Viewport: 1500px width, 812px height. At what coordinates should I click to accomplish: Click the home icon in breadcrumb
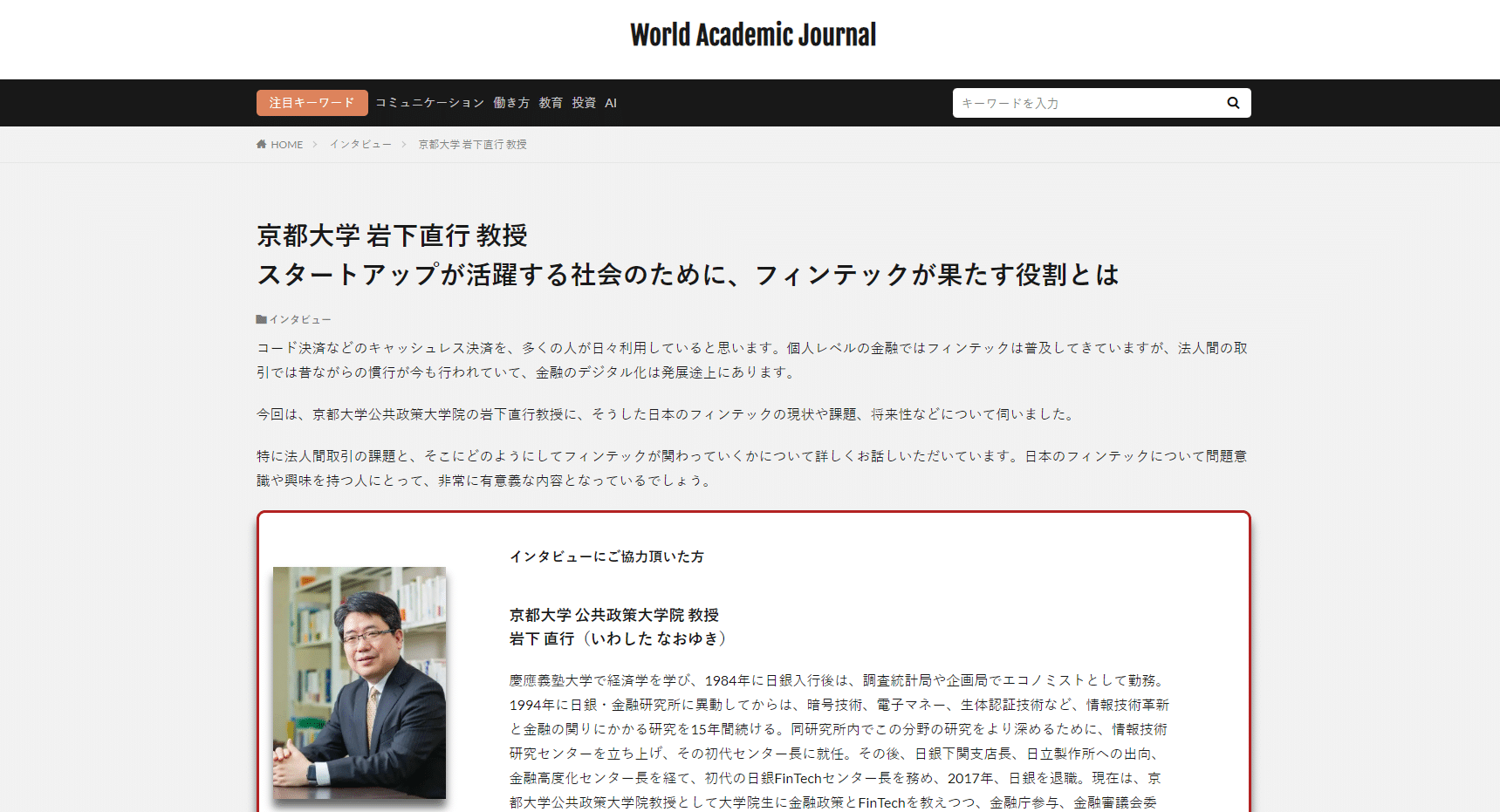(261, 144)
